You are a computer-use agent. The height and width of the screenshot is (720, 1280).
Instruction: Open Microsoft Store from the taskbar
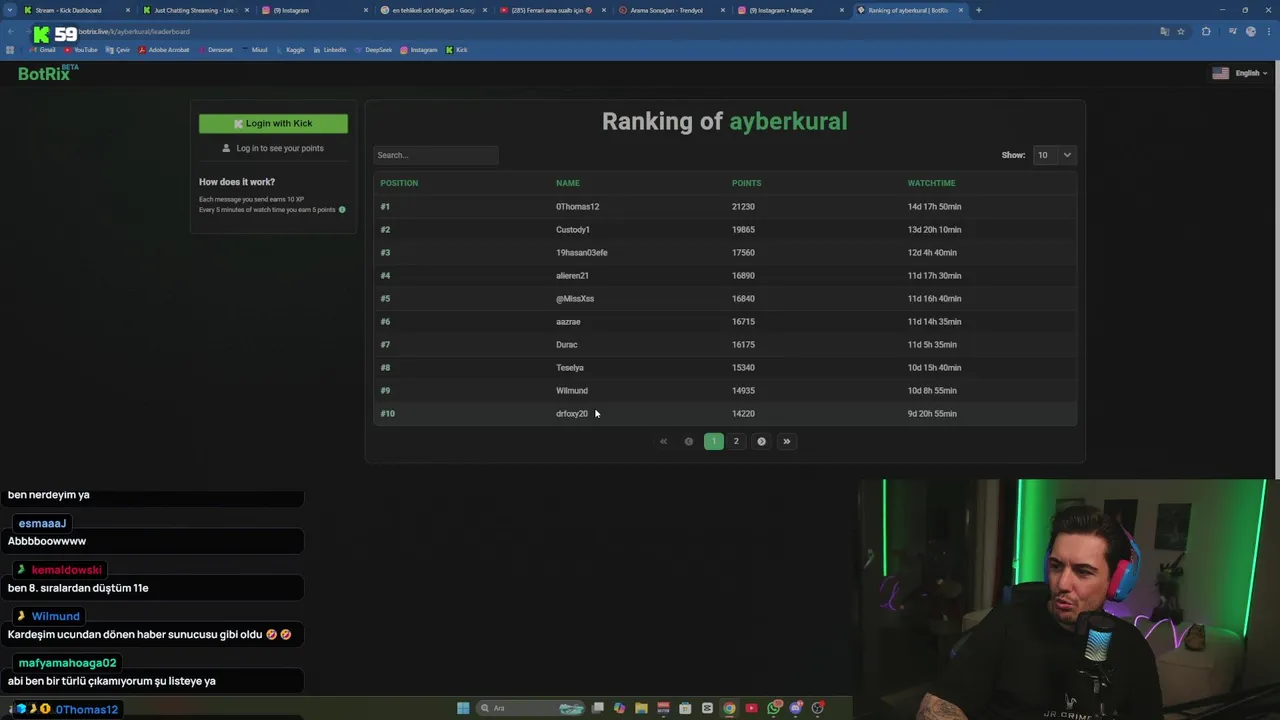(685, 708)
